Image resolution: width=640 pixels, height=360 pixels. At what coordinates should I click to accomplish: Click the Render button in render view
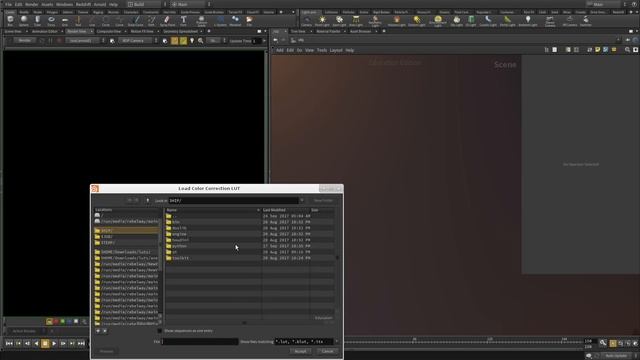[24, 41]
